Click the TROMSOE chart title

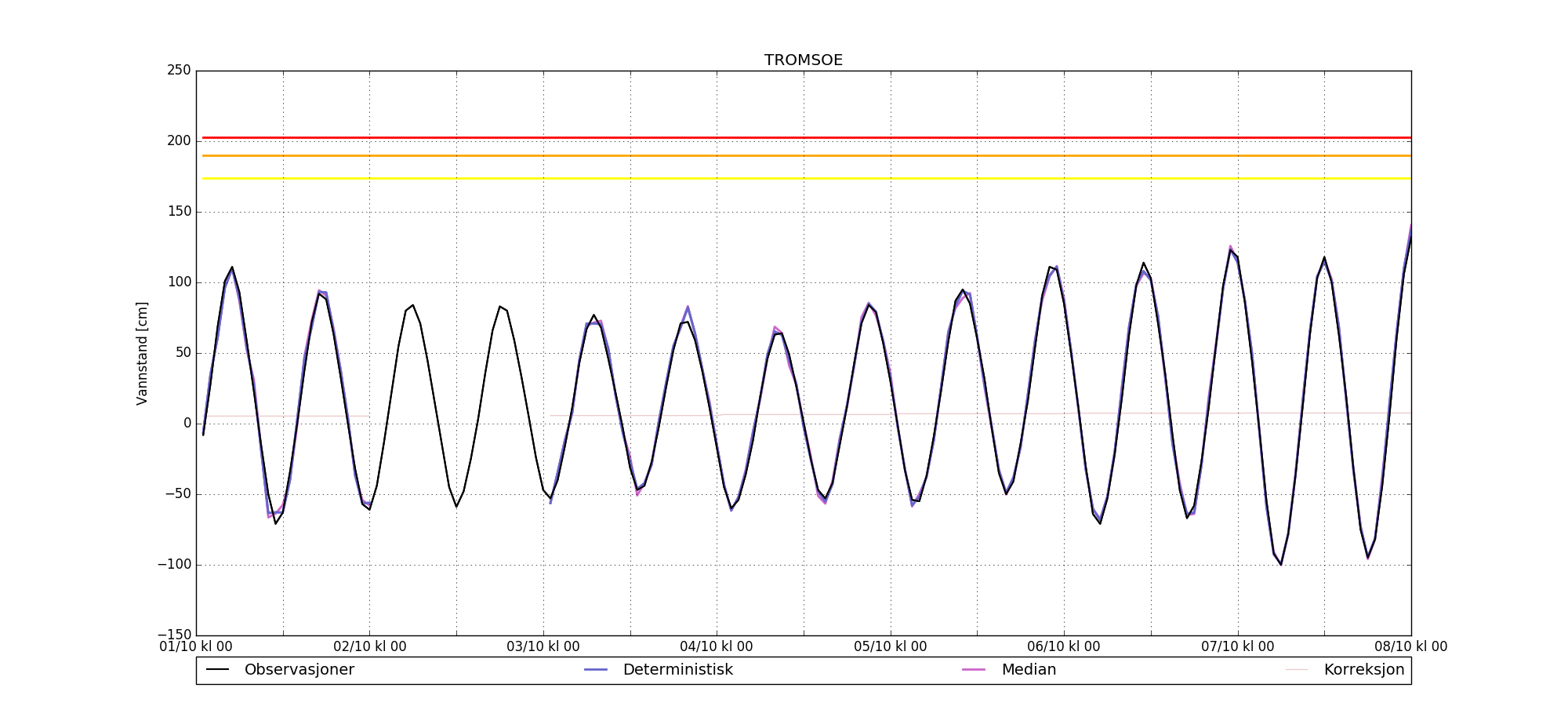804,60
